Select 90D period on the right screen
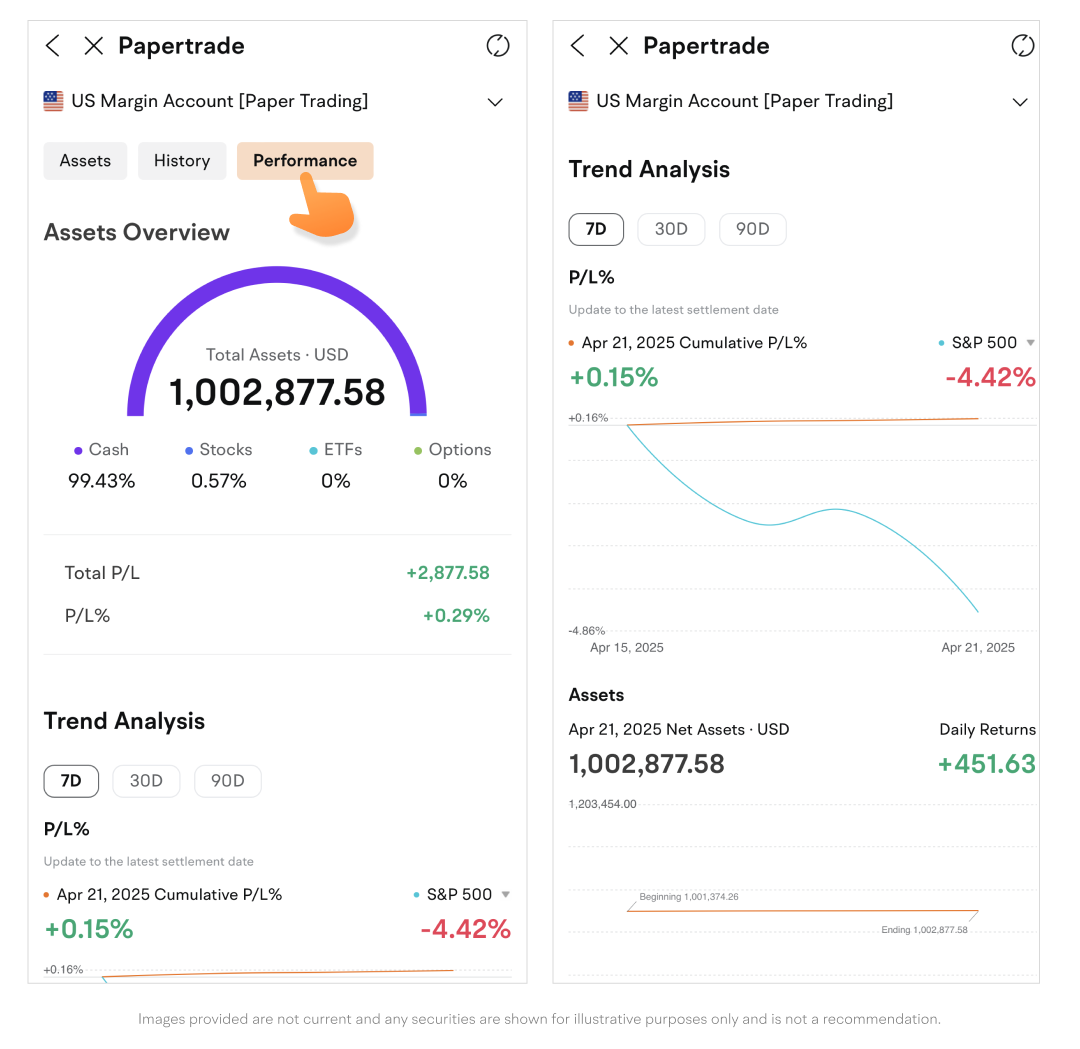Viewport: 1080px width, 1049px height. 752,229
